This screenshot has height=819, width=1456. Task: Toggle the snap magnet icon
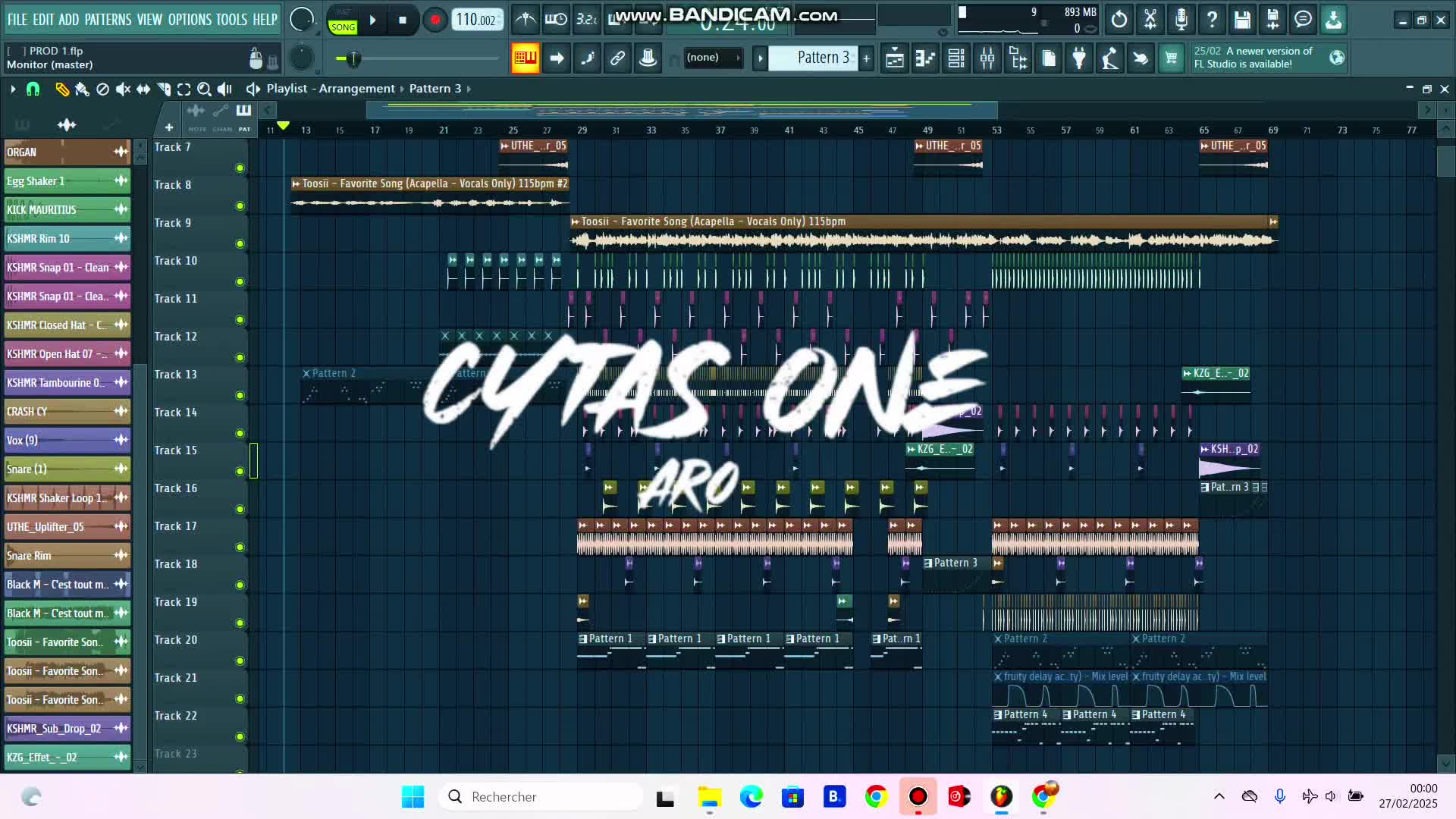[x=33, y=89]
